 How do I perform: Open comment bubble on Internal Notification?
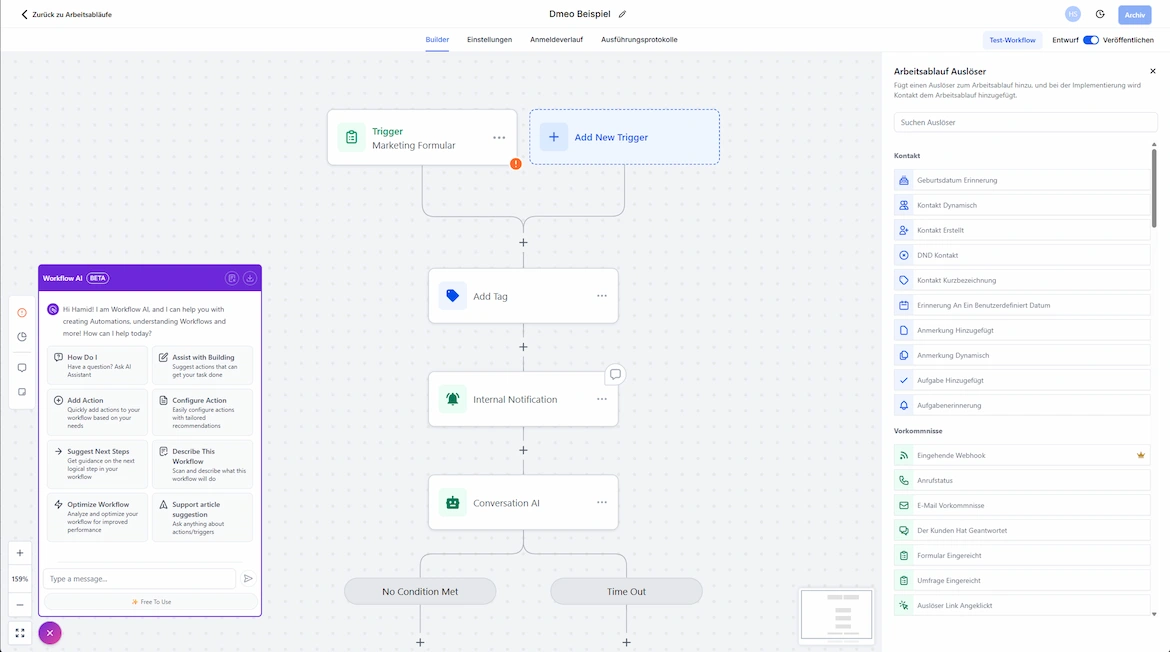coord(615,374)
